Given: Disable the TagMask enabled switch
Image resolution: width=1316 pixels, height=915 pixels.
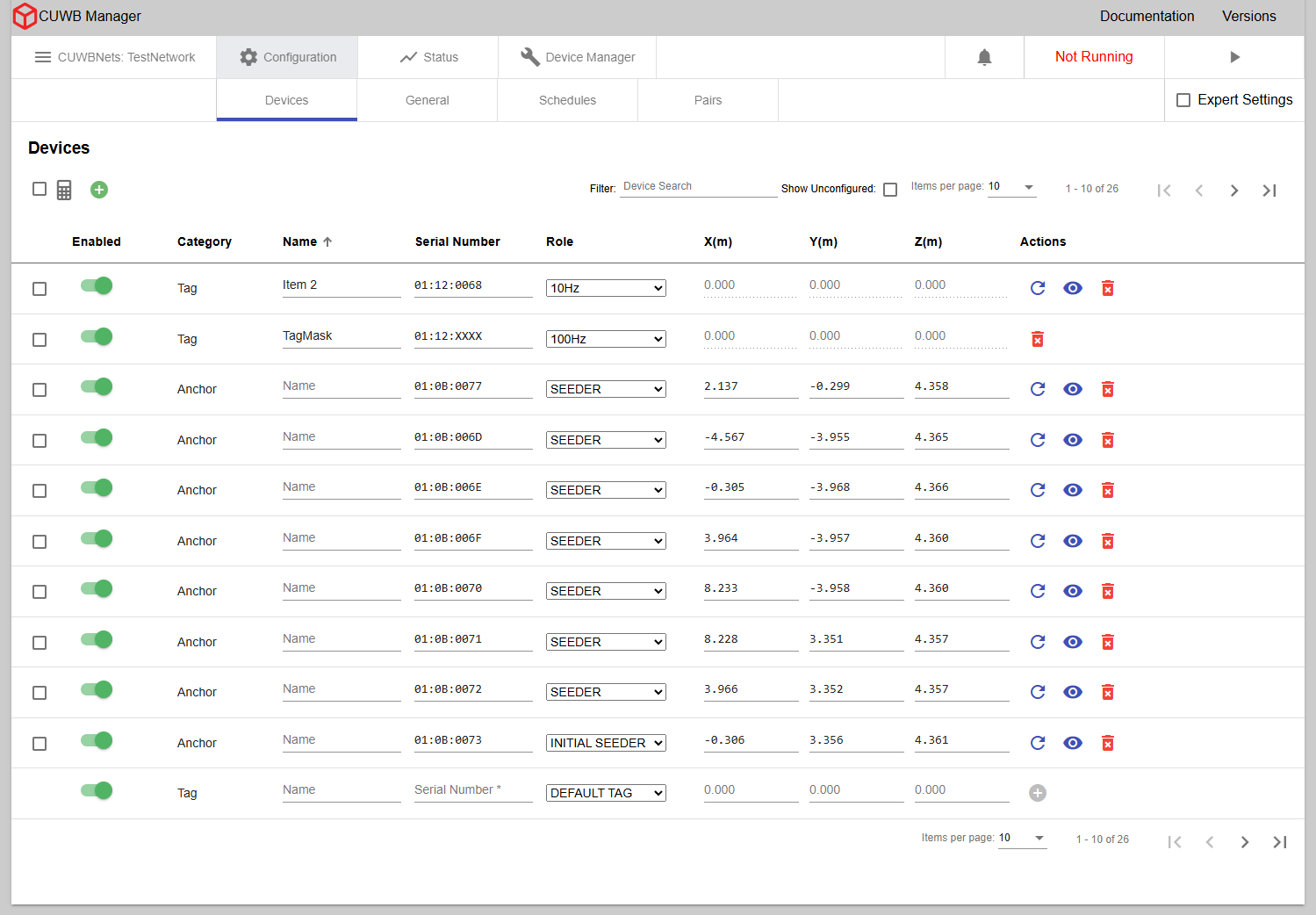Looking at the screenshot, I should pos(97,336).
